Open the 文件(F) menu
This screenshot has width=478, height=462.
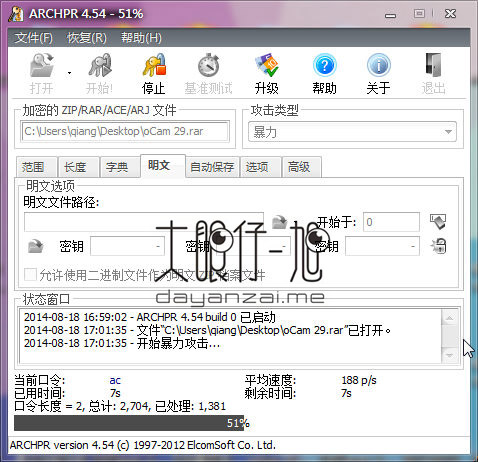point(33,38)
